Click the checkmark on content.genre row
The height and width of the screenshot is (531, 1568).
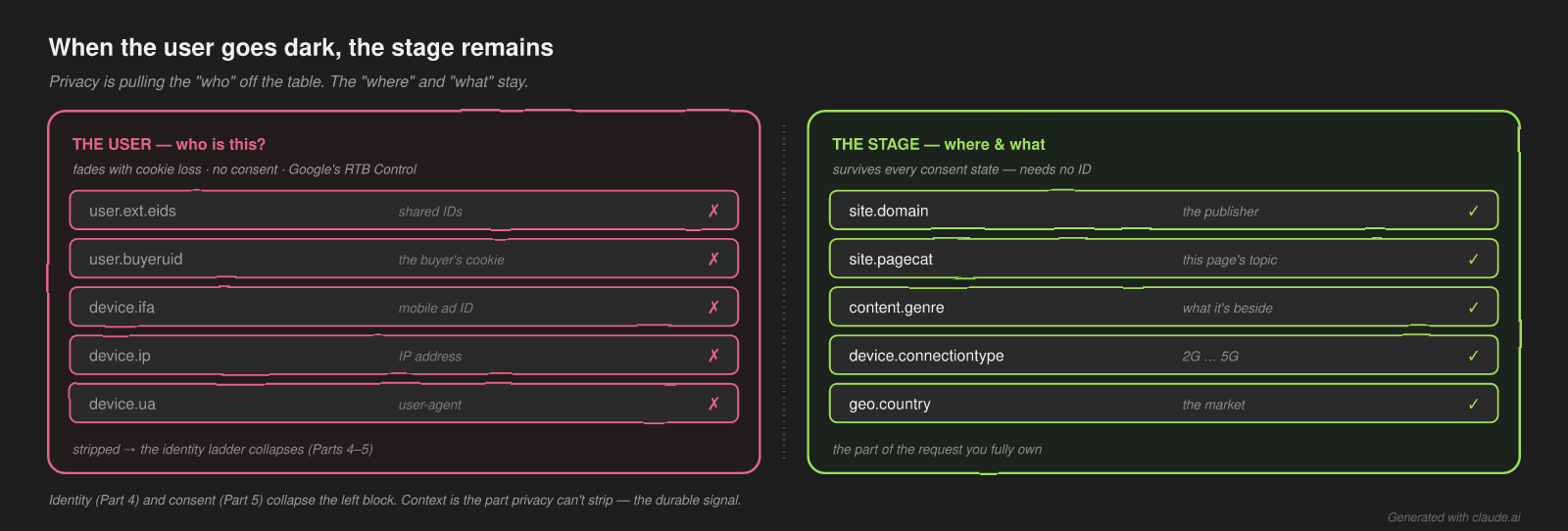pos(1473,307)
